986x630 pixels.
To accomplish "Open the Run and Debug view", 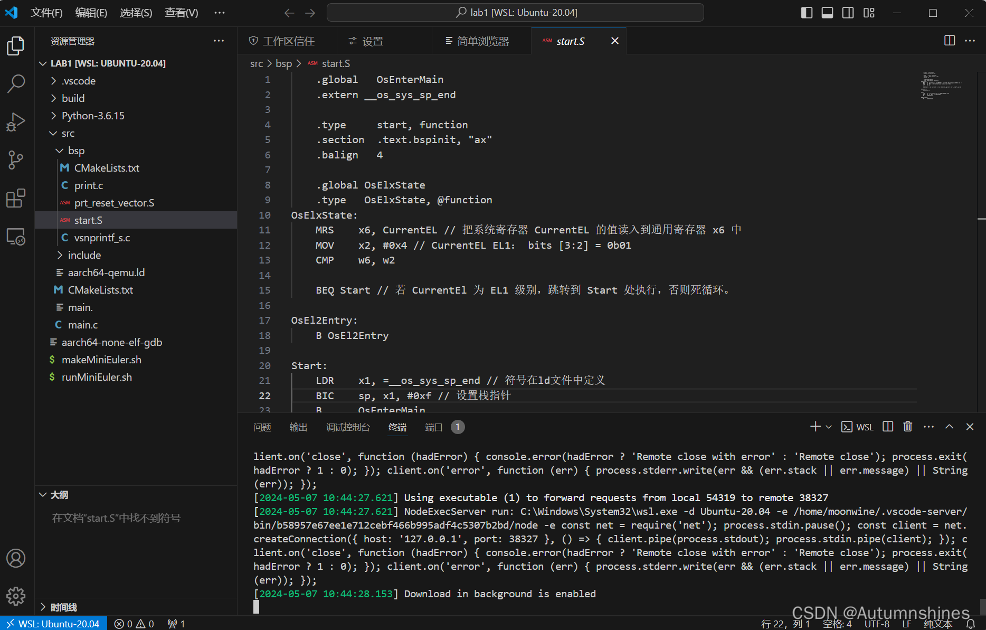I will pos(15,123).
